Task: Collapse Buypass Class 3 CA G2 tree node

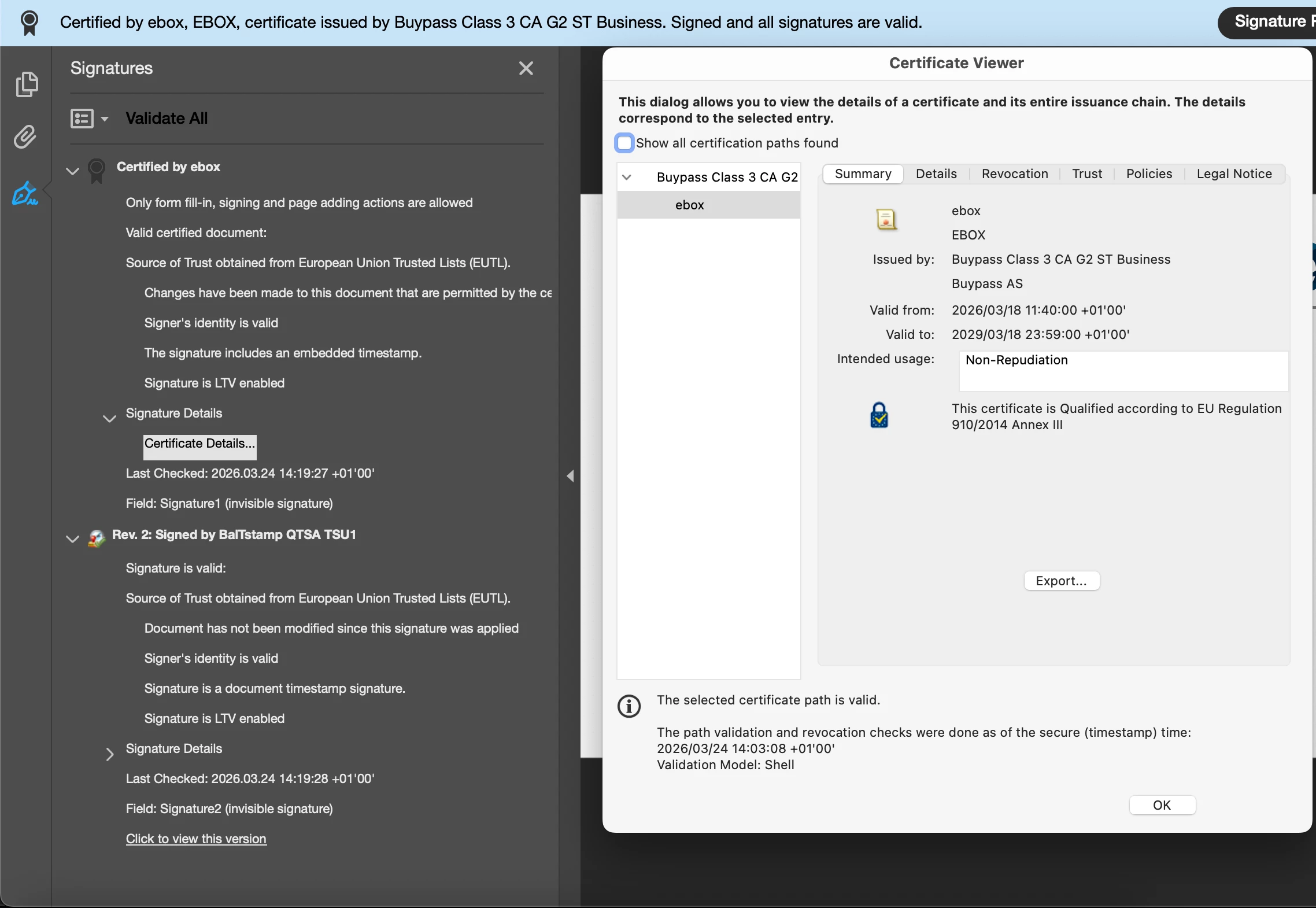Action: click(x=627, y=177)
